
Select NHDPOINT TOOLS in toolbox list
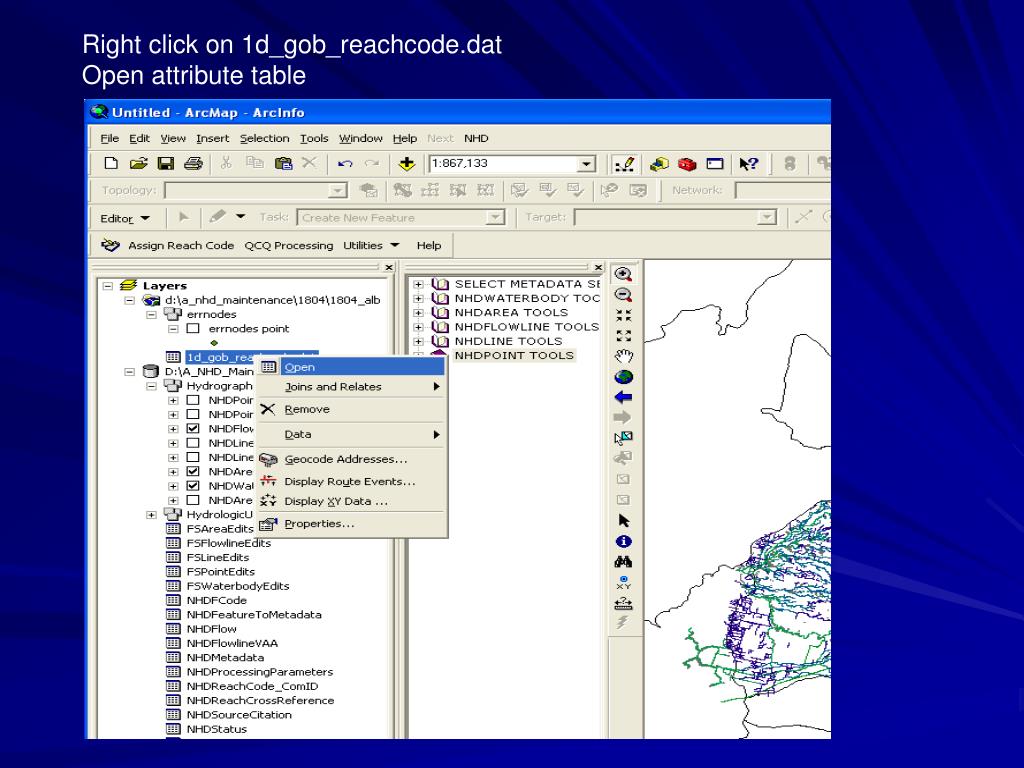coord(514,355)
